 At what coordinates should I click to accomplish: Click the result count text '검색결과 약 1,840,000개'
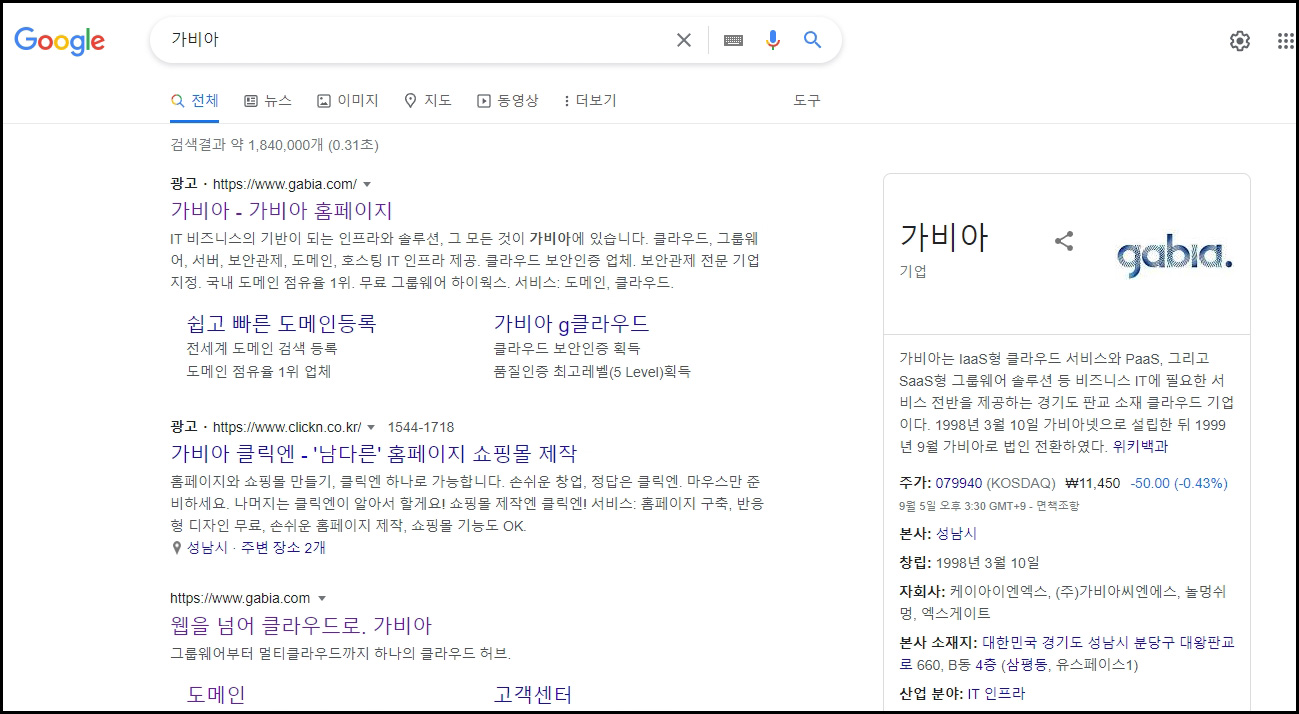point(247,146)
